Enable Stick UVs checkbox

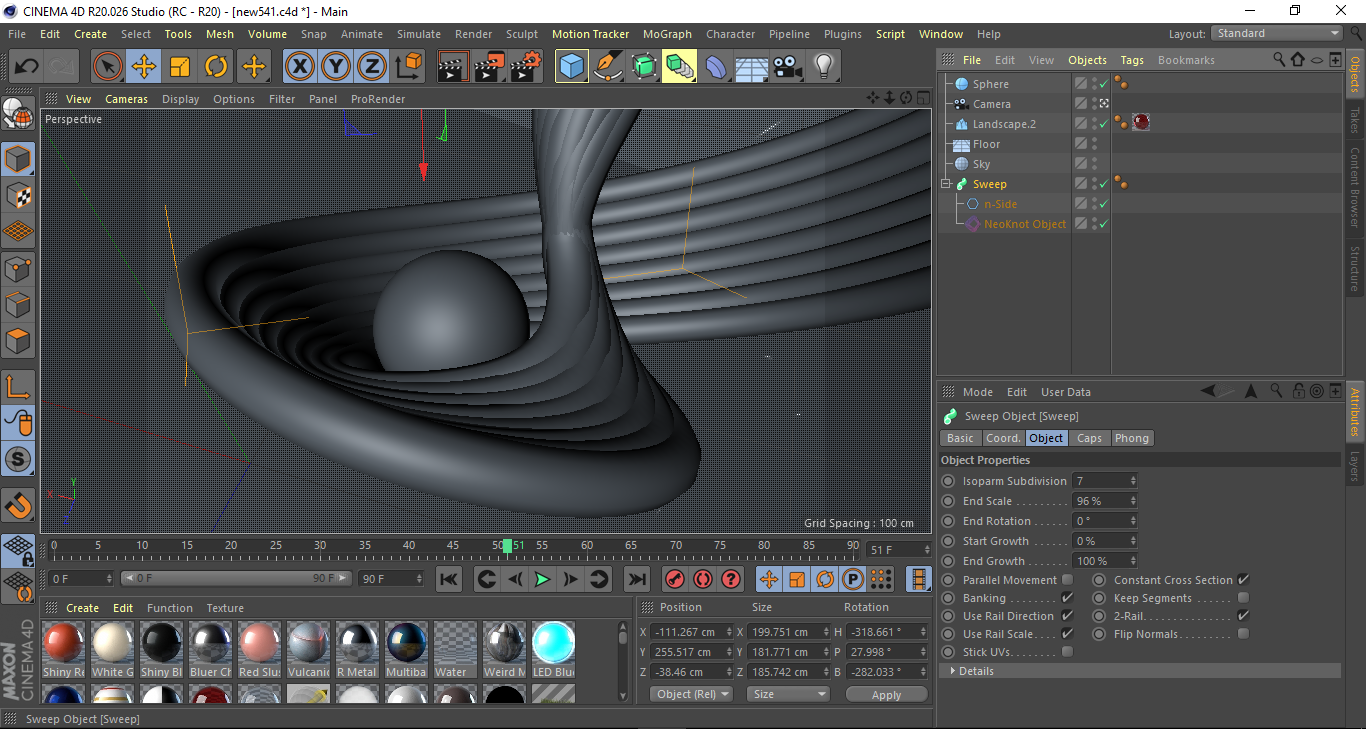click(x=1067, y=652)
